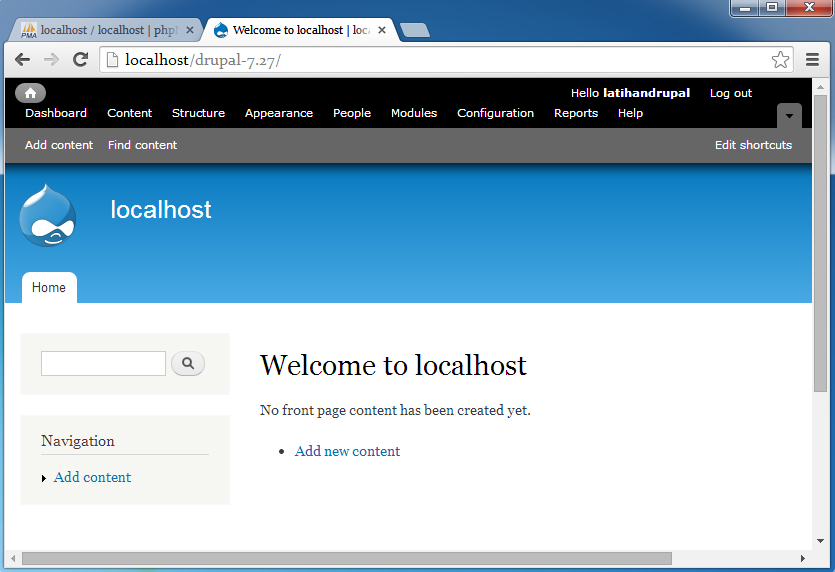Click the Log out link
Image resolution: width=835 pixels, height=572 pixels.
731,93
